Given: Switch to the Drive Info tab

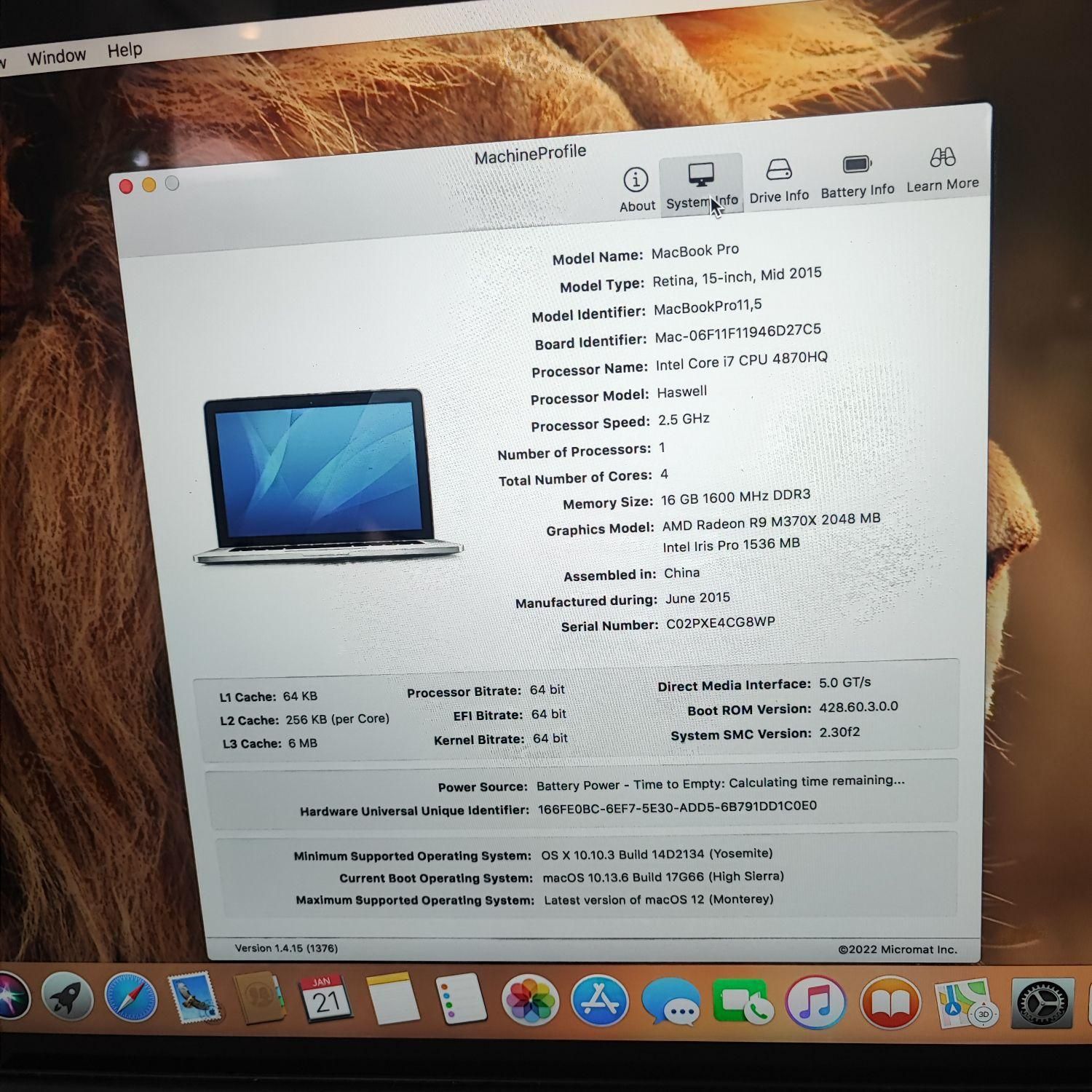Looking at the screenshot, I should click(x=779, y=182).
